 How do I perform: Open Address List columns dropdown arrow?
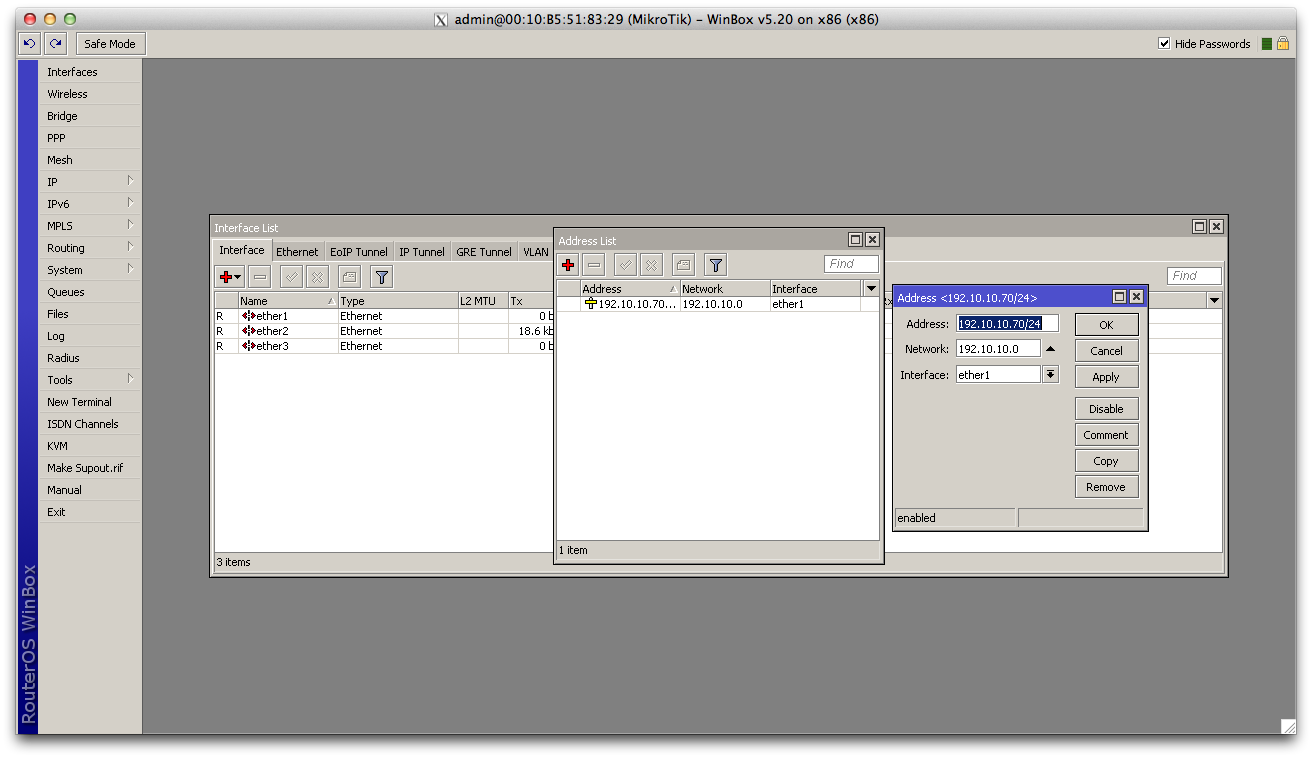point(871,289)
